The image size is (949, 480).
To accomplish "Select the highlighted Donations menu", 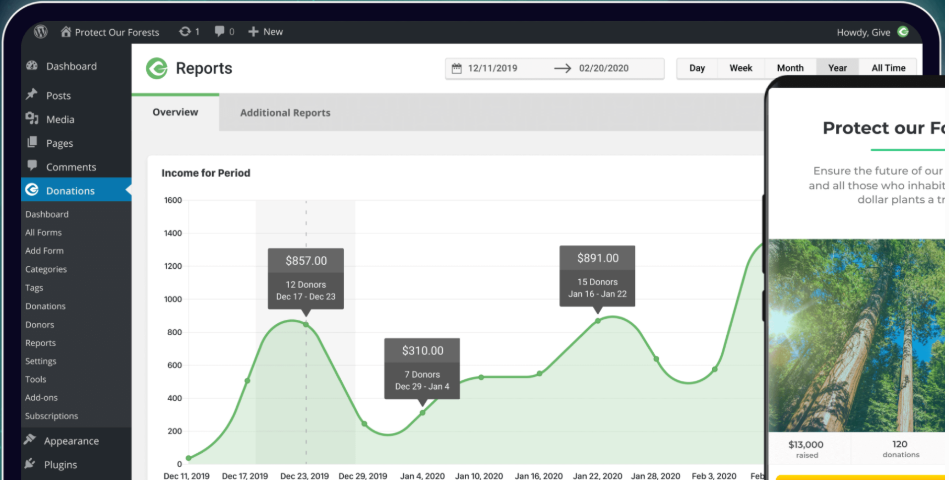I will click(76, 190).
